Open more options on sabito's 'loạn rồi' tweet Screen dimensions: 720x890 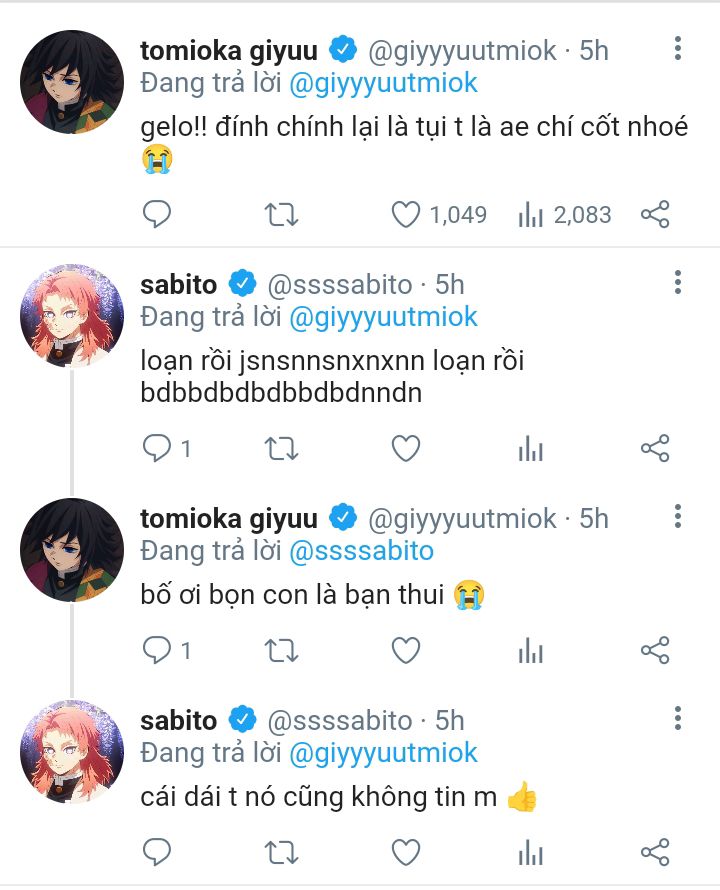(678, 283)
